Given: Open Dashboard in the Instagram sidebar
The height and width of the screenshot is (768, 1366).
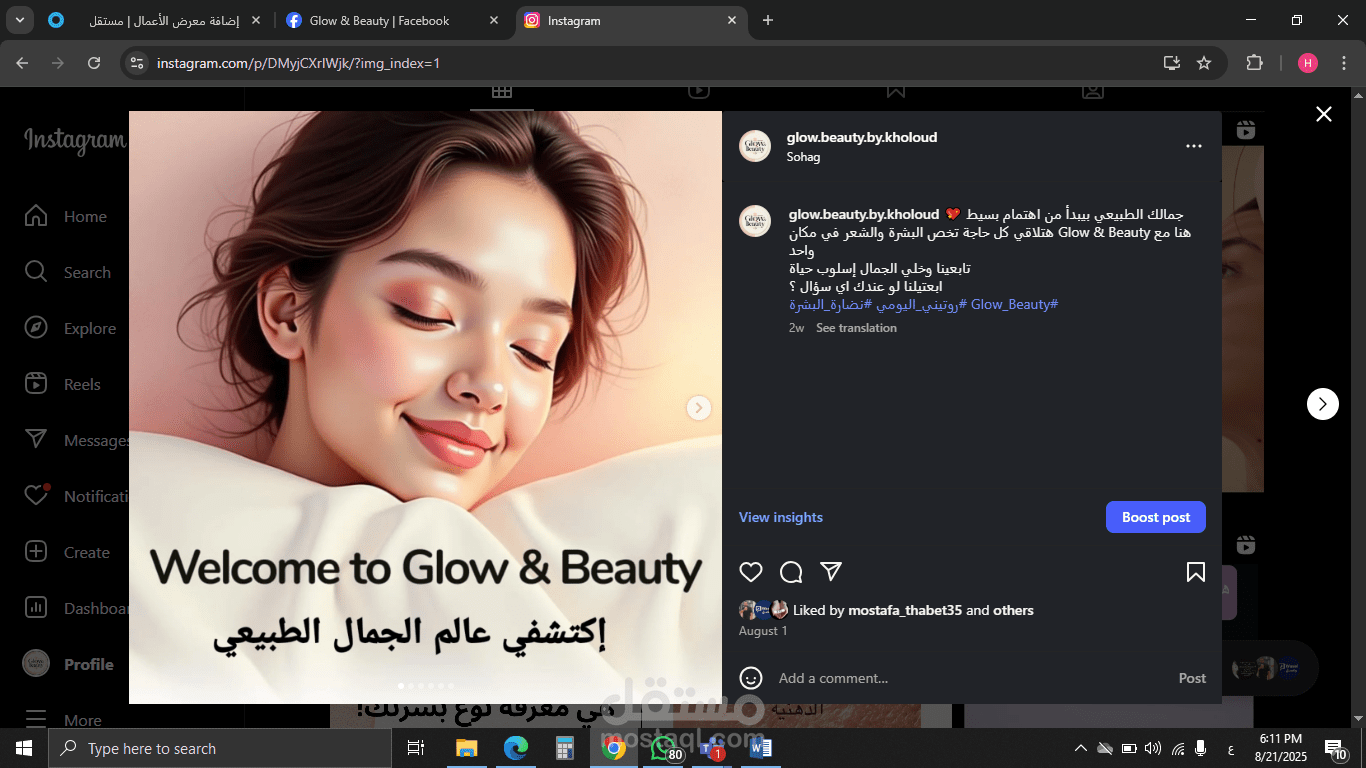Looking at the screenshot, I should [76, 608].
